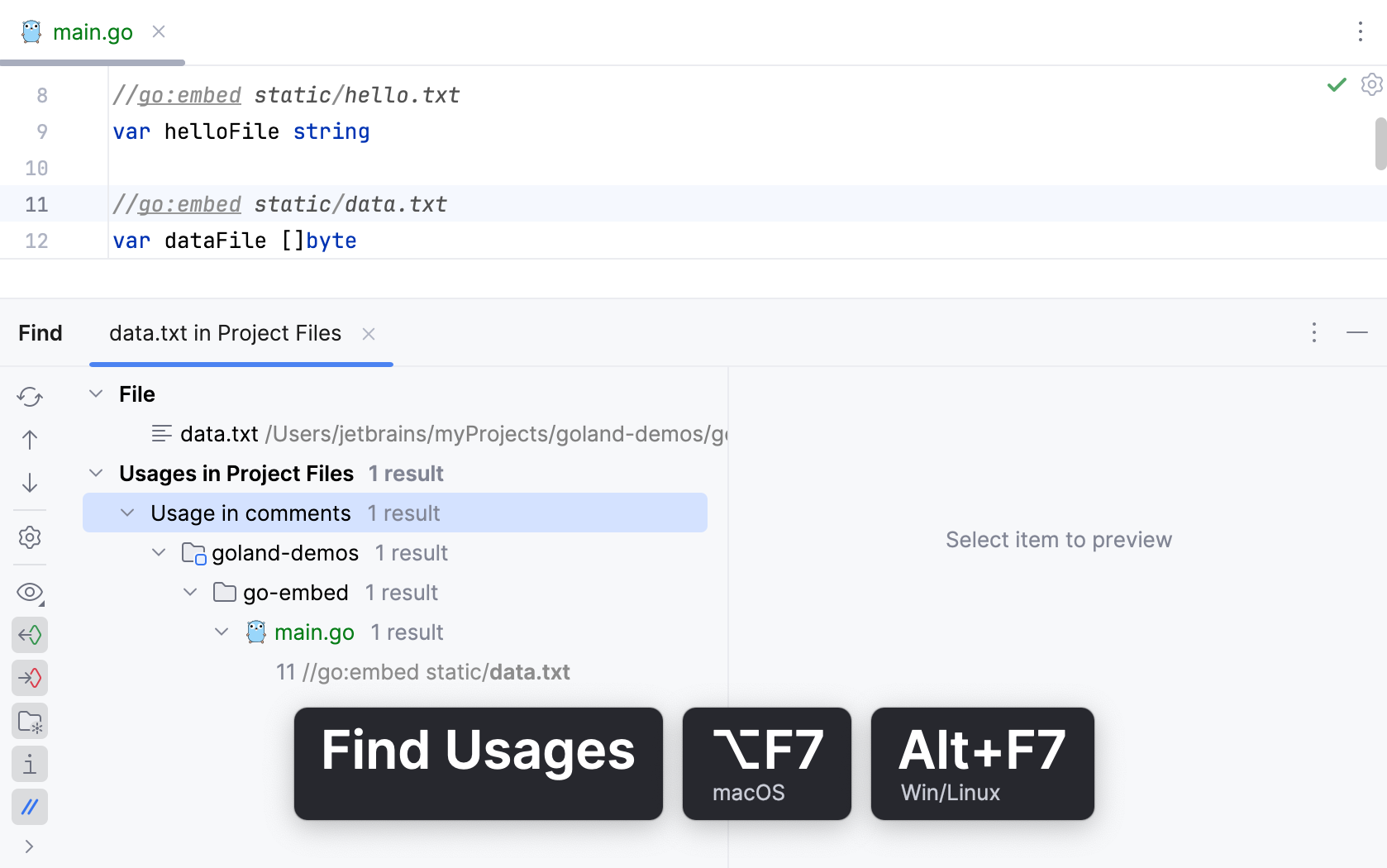Screen dimensions: 1387x868
Task: Jump to the previous occurrence
Action: [x=30, y=440]
